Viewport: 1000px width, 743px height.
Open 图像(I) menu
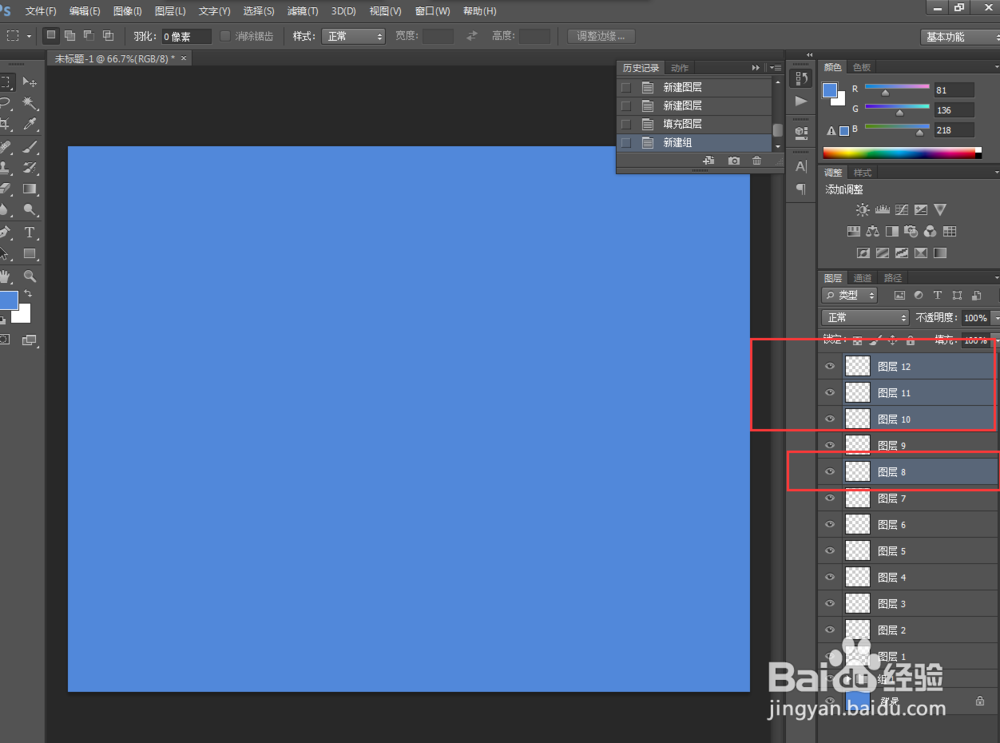point(127,11)
